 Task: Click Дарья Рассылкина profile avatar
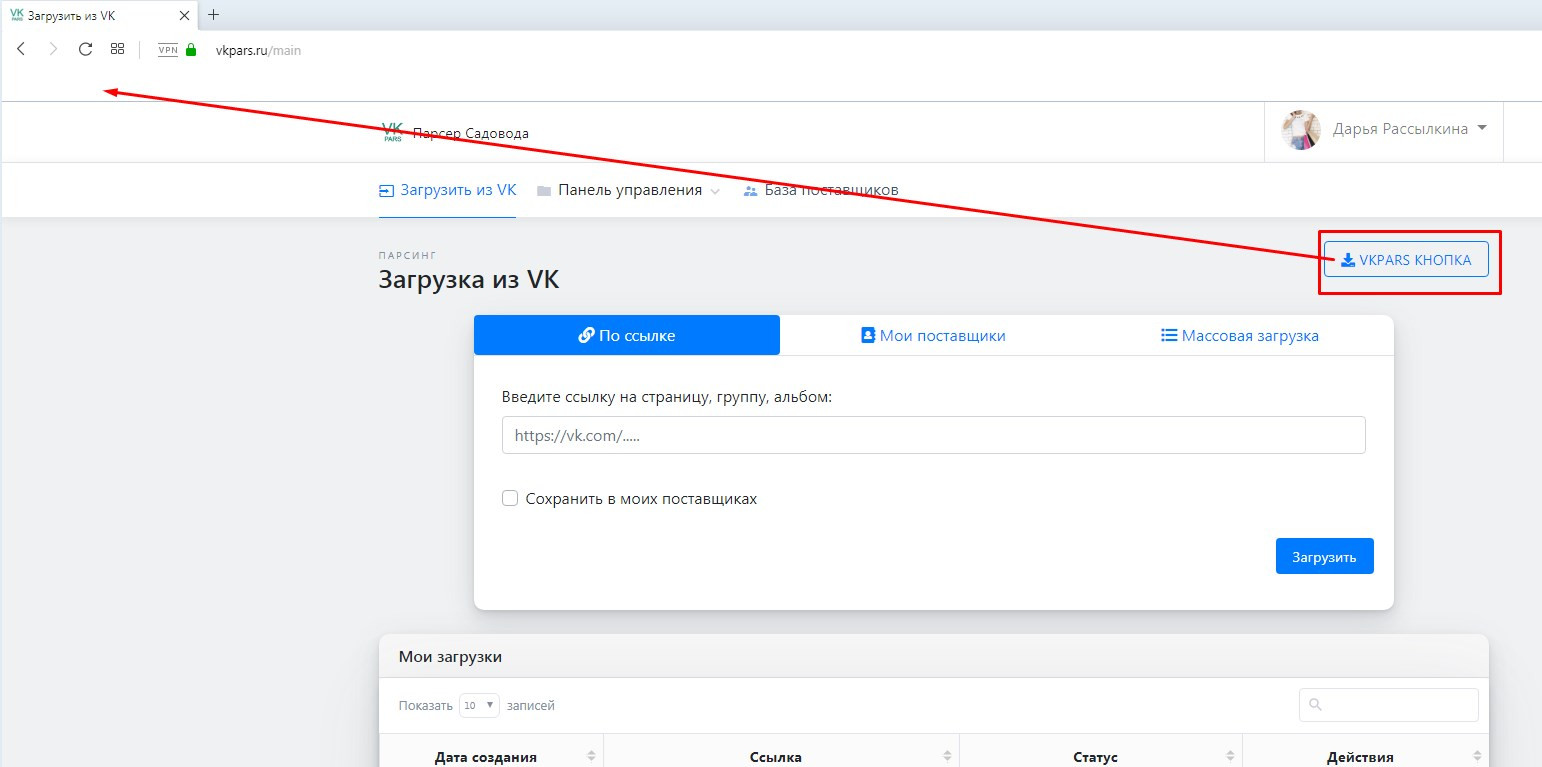1301,130
